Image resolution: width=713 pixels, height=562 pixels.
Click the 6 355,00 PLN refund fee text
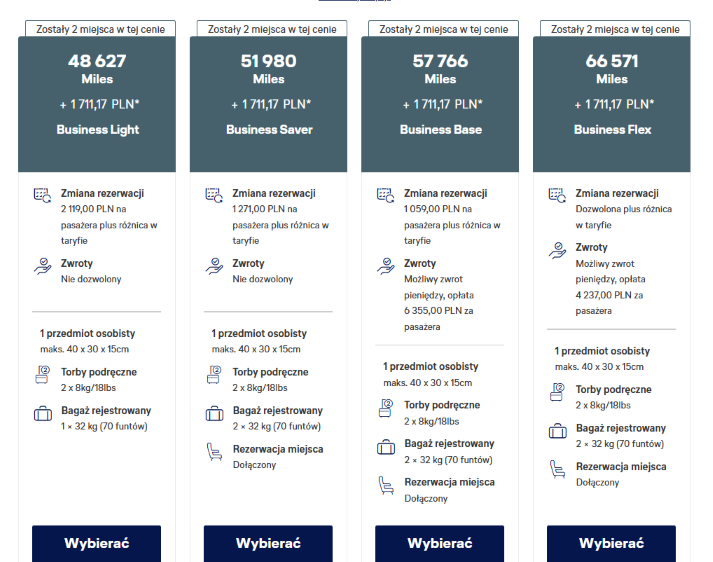point(439,303)
